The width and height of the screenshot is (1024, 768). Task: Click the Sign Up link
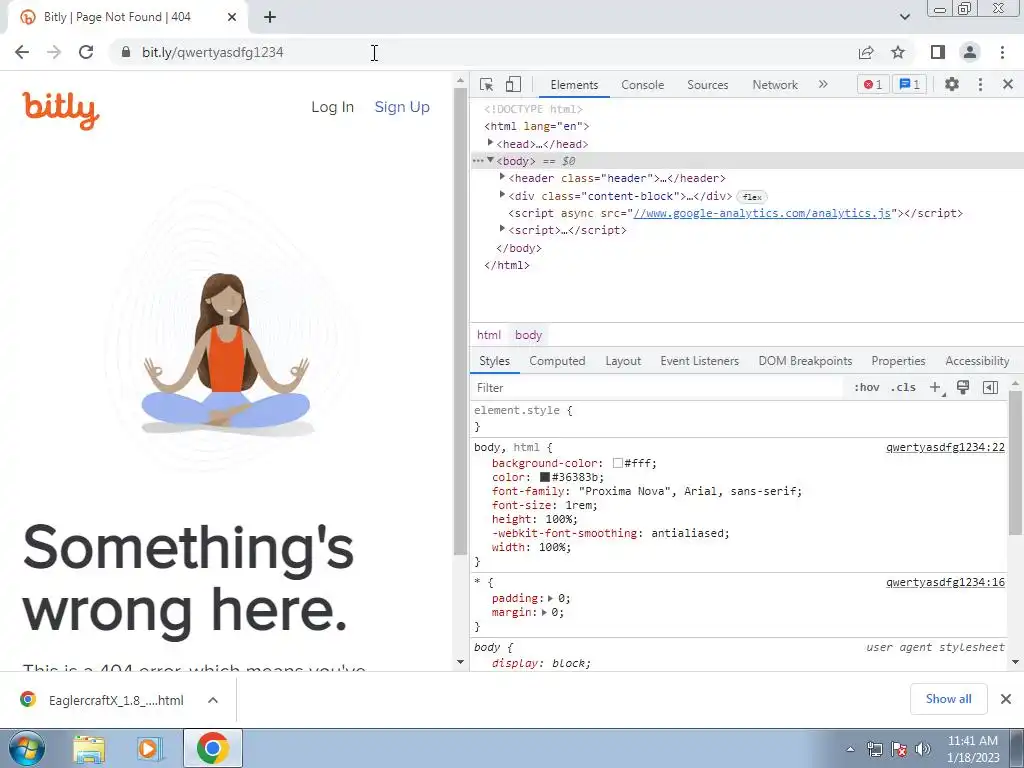[402, 107]
